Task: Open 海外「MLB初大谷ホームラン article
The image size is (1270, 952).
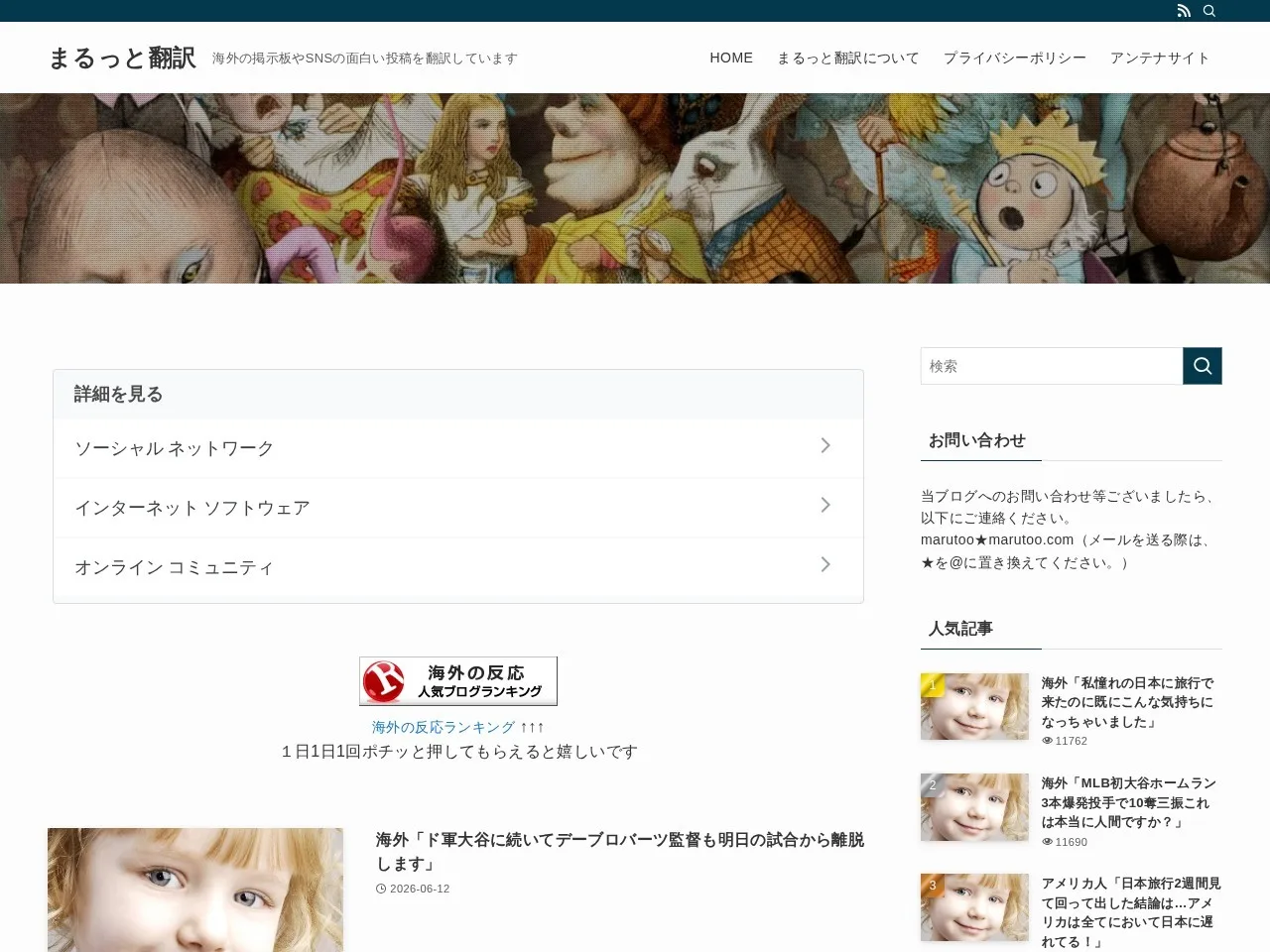Action: [x=1129, y=802]
